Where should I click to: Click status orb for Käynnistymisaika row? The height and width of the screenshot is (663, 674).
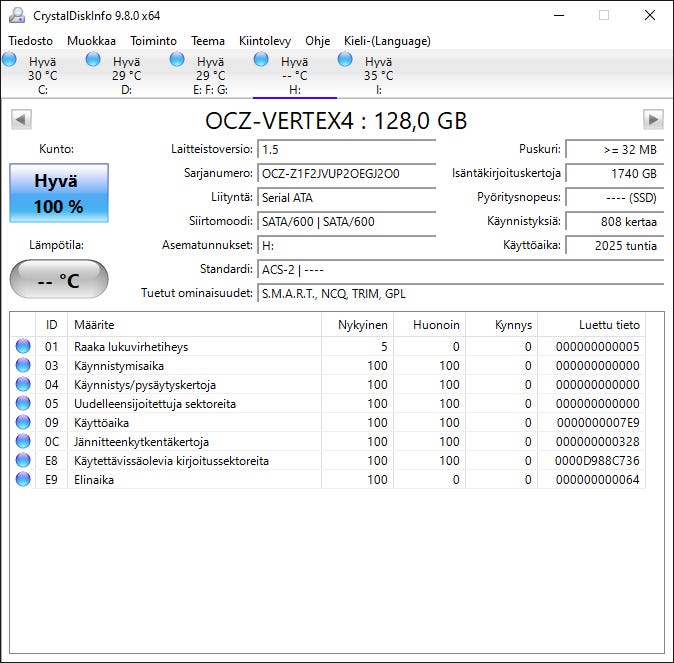(23, 365)
